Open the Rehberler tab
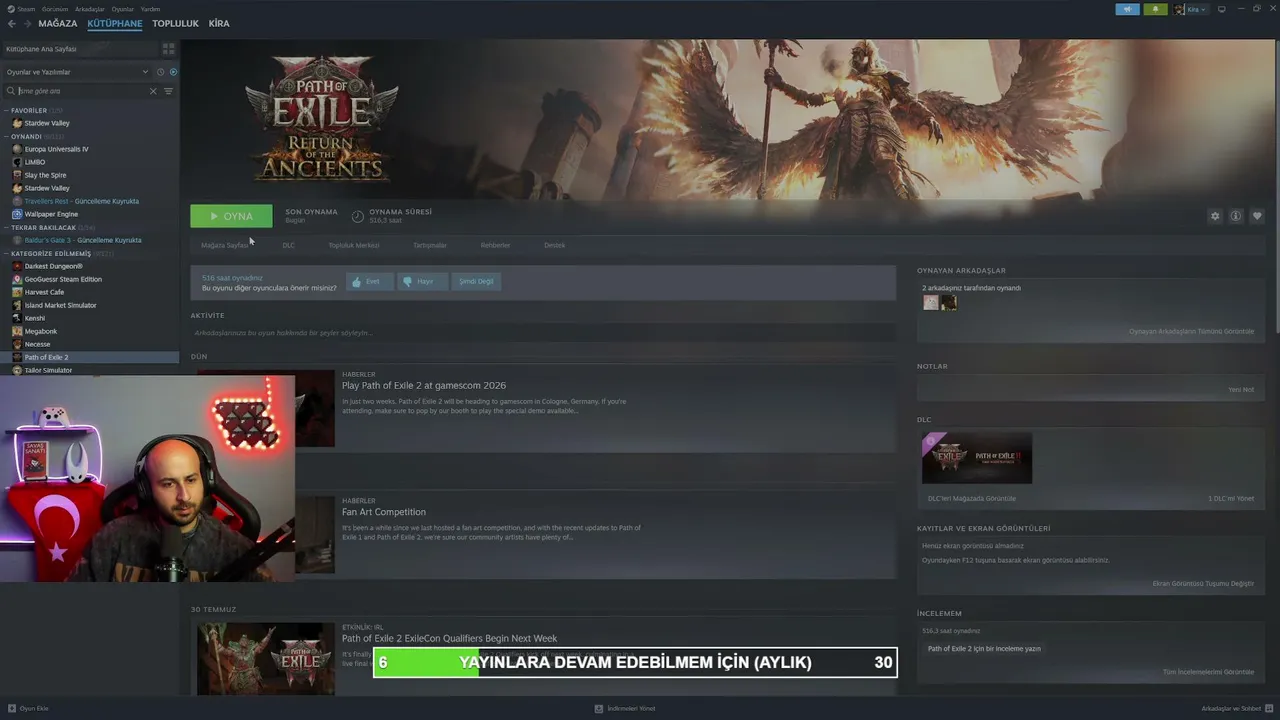1280x720 pixels. 495,245
